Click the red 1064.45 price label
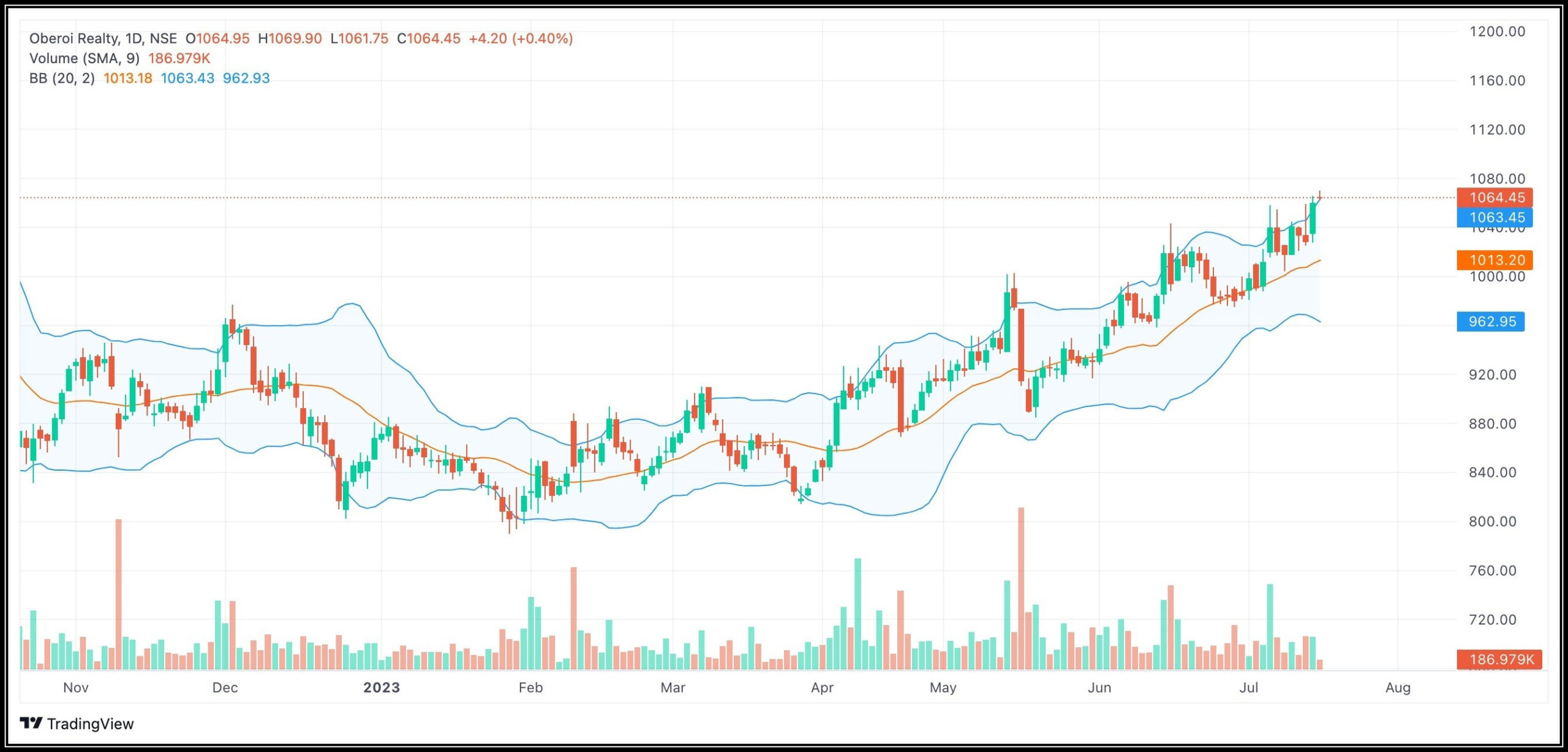This screenshot has width=1568, height=752. pos(1494,197)
